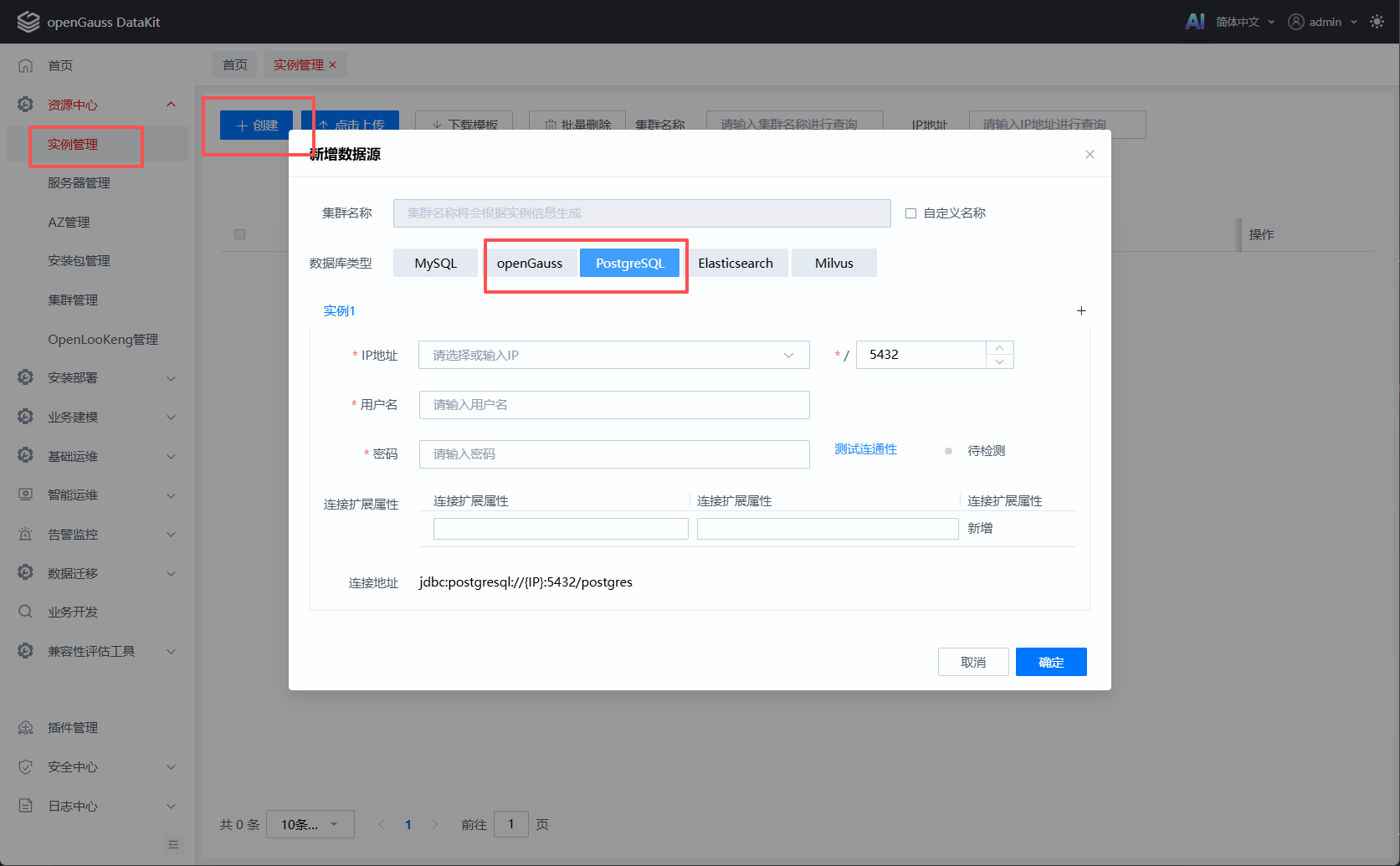This screenshot has height=866, width=1400.
Task: Click the admin user avatar icon
Action: [1296, 22]
